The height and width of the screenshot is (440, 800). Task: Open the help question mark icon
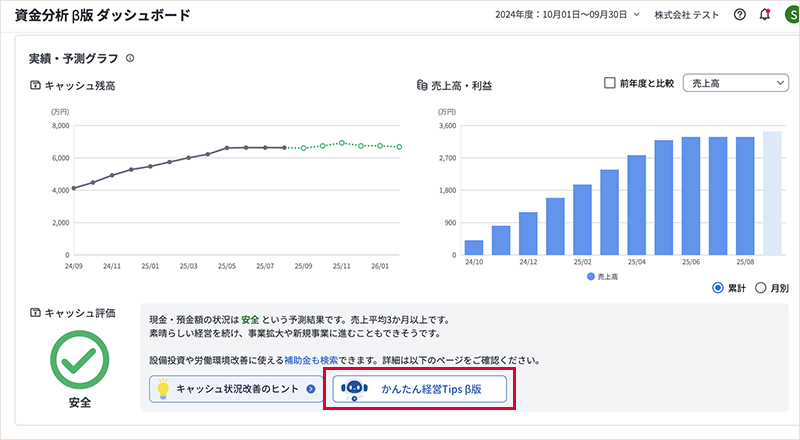point(740,16)
